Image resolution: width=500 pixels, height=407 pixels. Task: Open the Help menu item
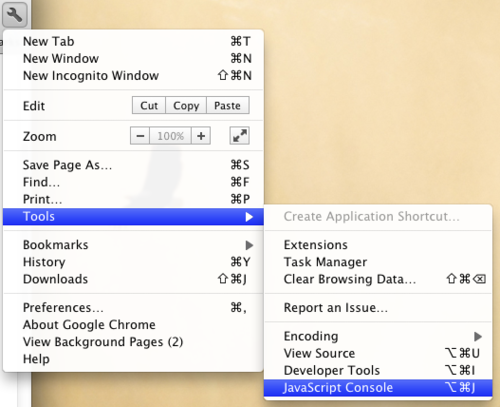click(x=133, y=359)
